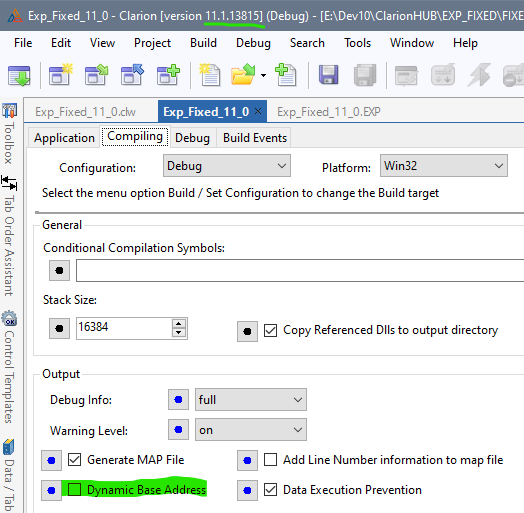Viewport: 524px width, 513px height.
Task: Expand the Platform Win32 dropdown
Action: click(x=444, y=165)
